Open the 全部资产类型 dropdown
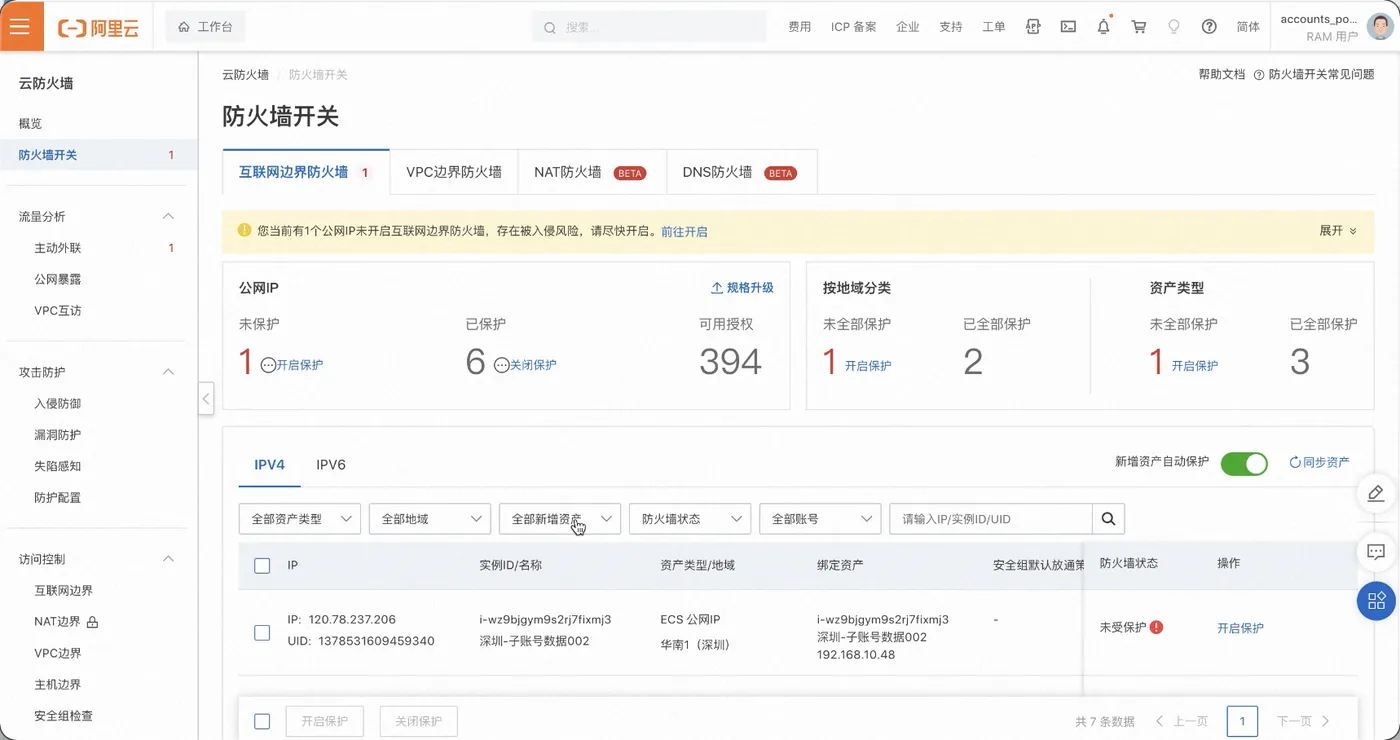Screen dimensions: 1400x740 (300, 519)
